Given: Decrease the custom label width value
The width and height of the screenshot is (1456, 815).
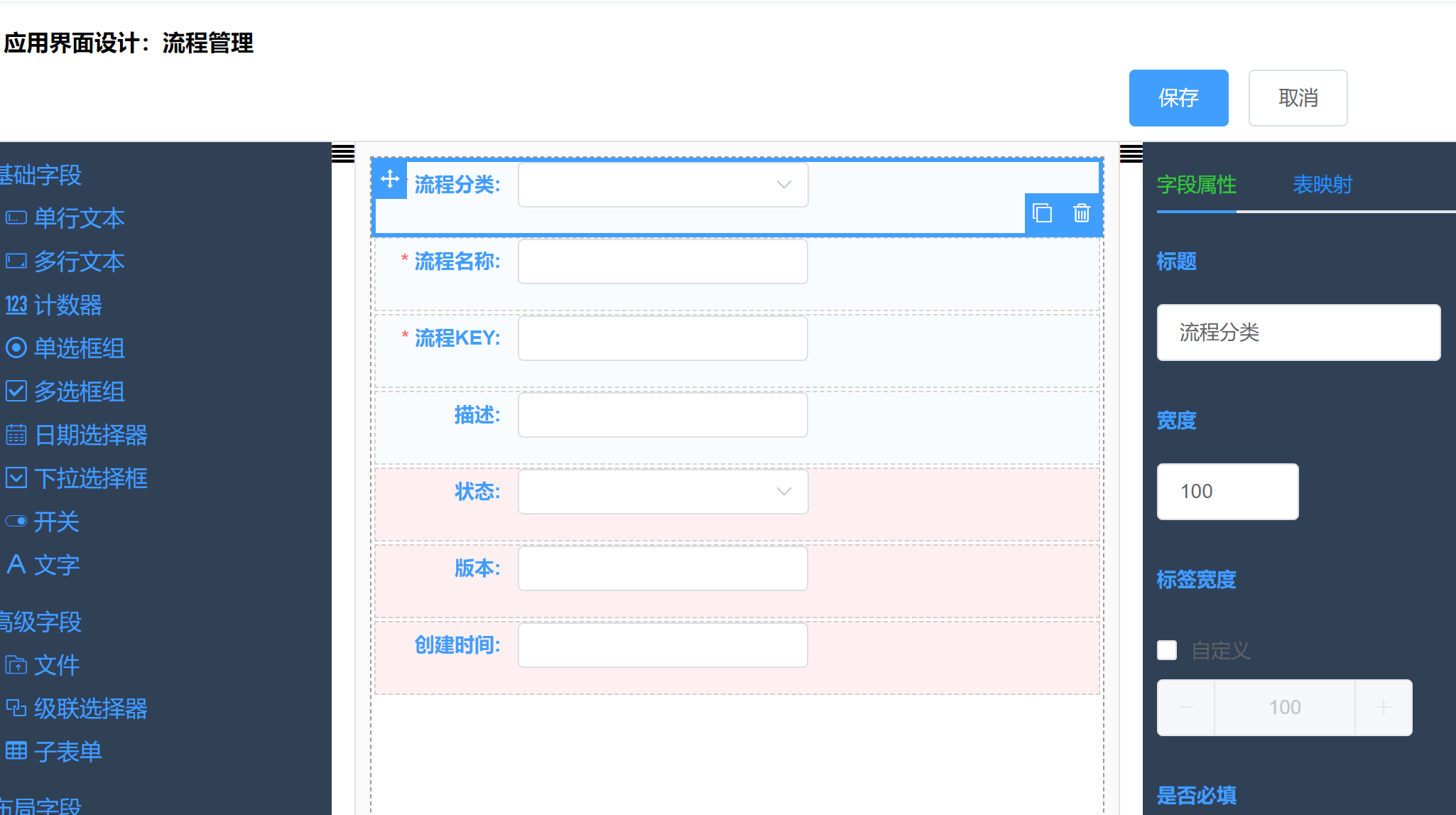Looking at the screenshot, I should 1185,707.
